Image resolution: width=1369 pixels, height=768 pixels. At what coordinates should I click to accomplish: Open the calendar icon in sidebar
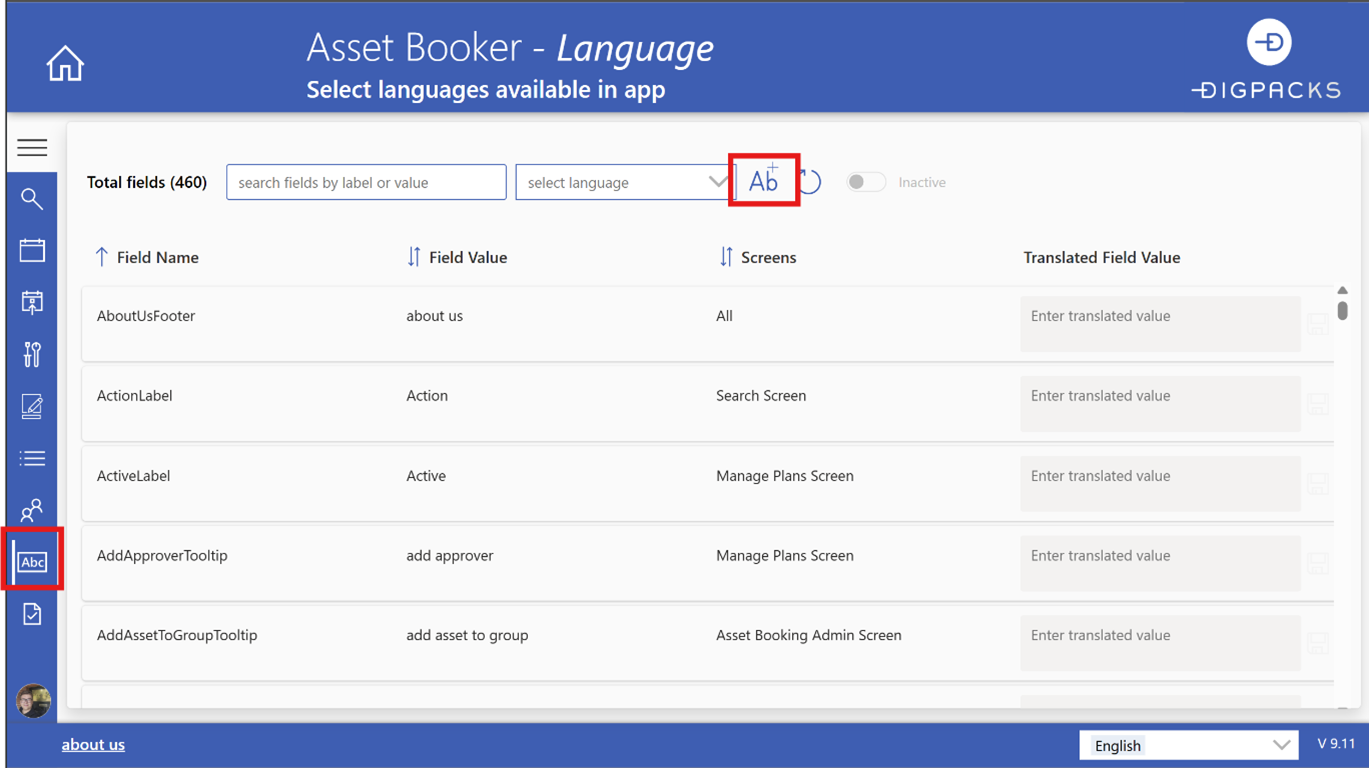coord(32,250)
